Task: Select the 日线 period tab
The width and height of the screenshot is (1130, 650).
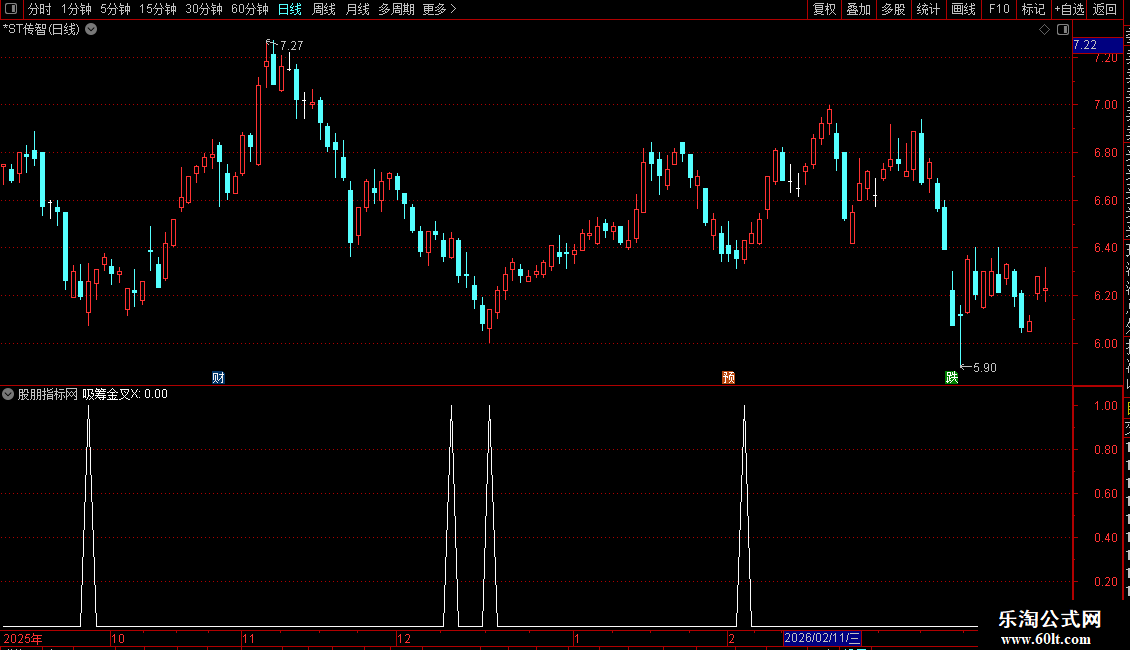Action: click(290, 9)
